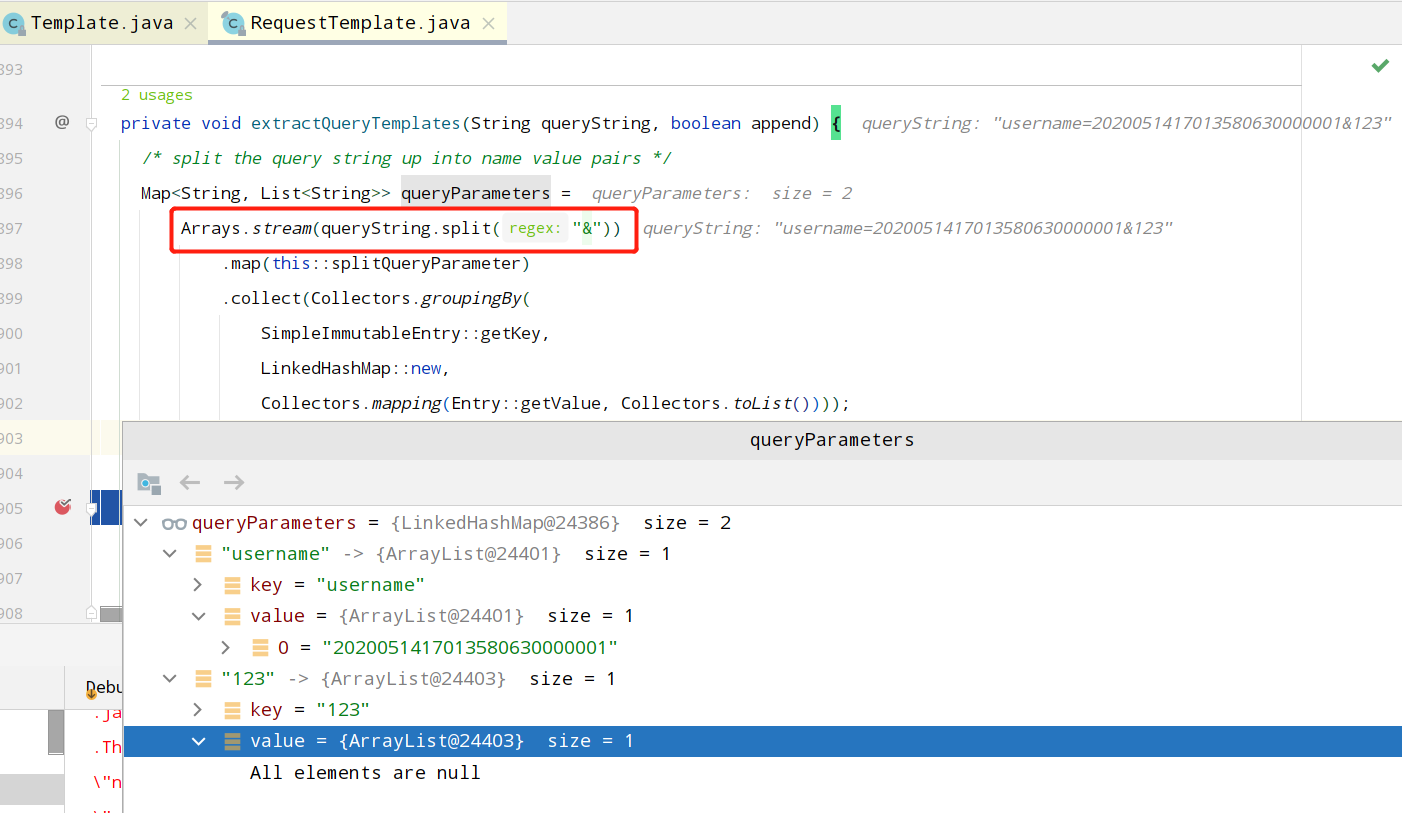Click the back navigation arrow in variables panel
The width and height of the screenshot is (1402, 813).
point(189,482)
